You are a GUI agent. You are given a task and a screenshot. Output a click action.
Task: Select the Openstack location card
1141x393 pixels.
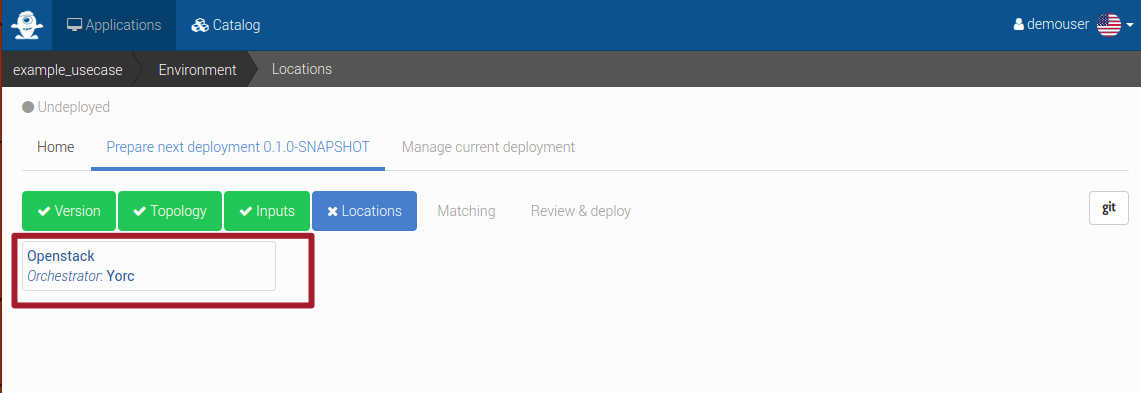(149, 266)
